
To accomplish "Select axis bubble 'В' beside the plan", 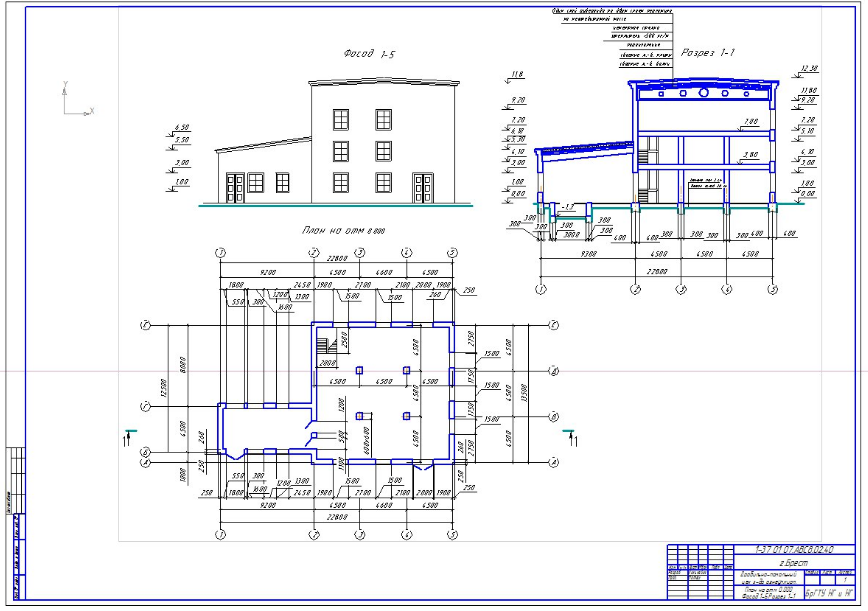I will pyautogui.click(x=553, y=417).
